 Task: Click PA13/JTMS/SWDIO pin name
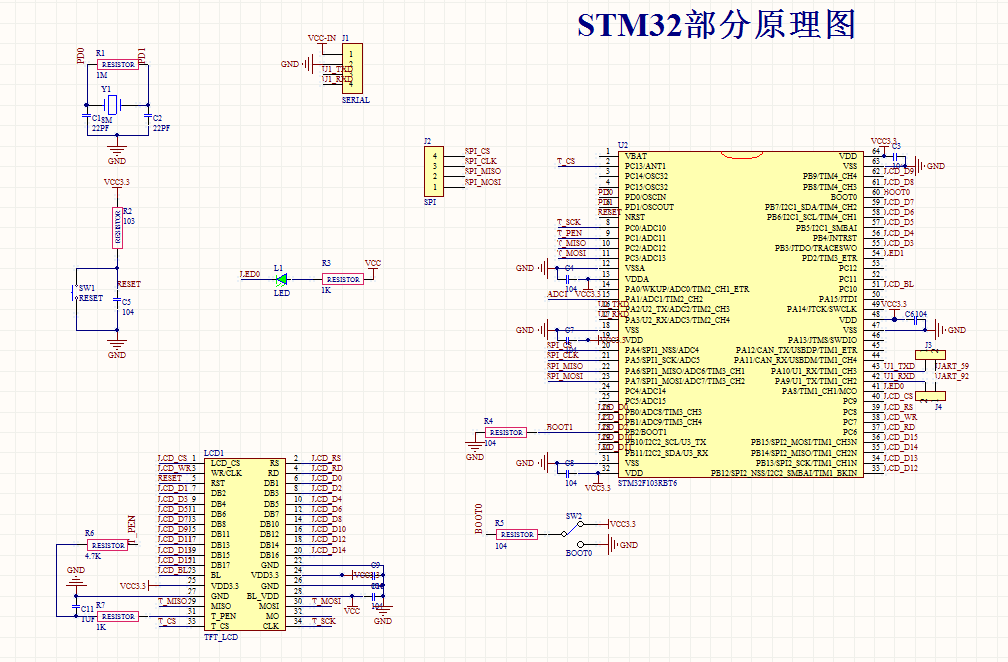pyautogui.click(x=822, y=340)
